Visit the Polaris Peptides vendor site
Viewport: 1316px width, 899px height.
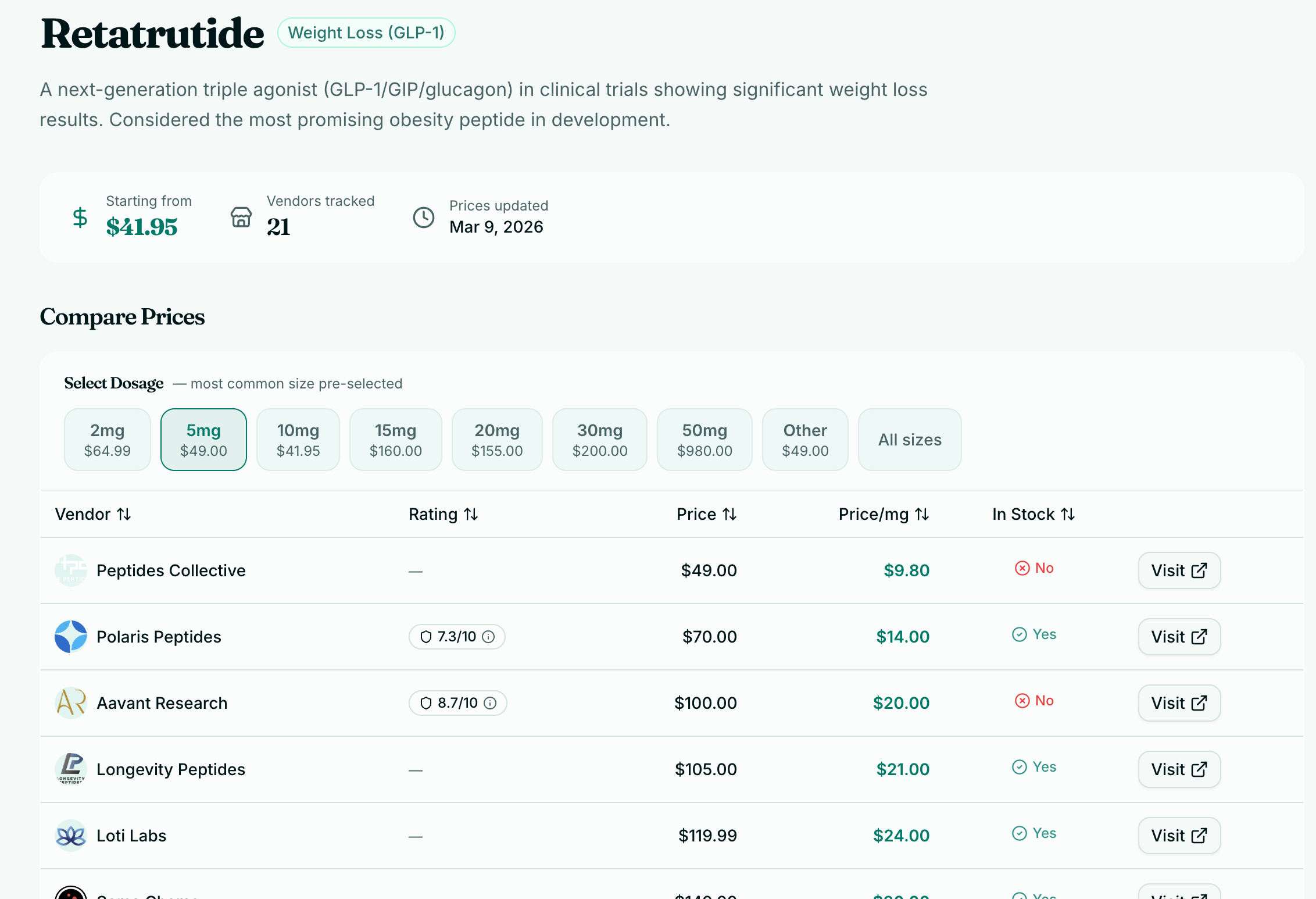point(1178,637)
